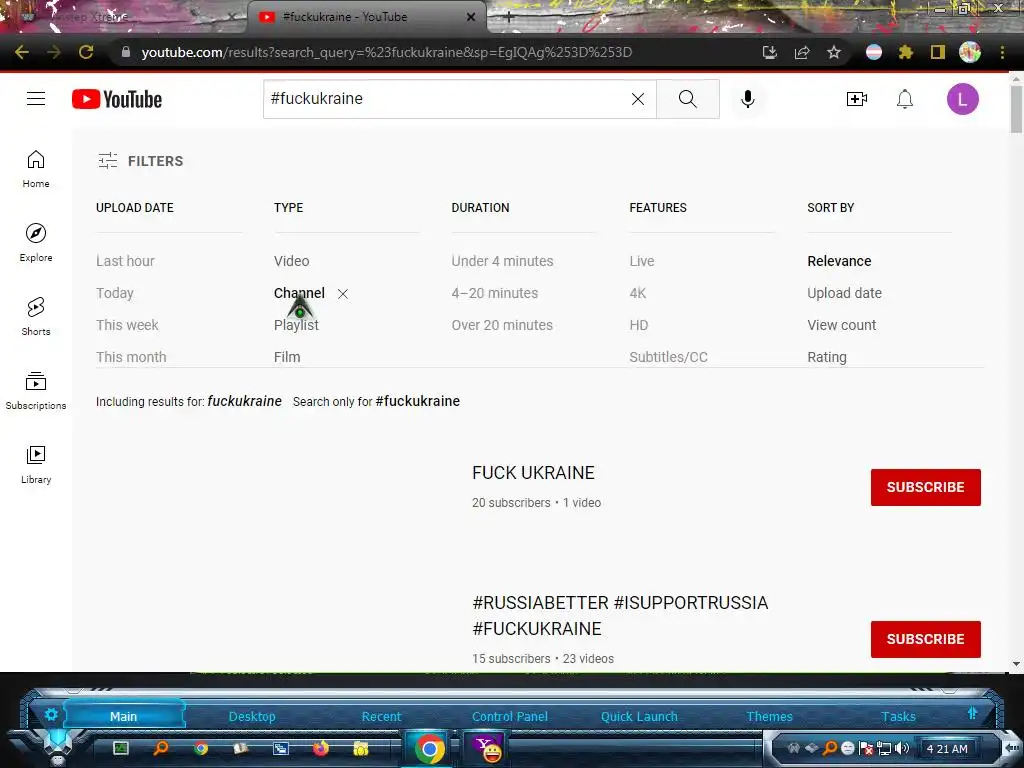Select the #fuckukraine - YouTube tab
This screenshot has height=768, width=1024.
(x=366, y=17)
